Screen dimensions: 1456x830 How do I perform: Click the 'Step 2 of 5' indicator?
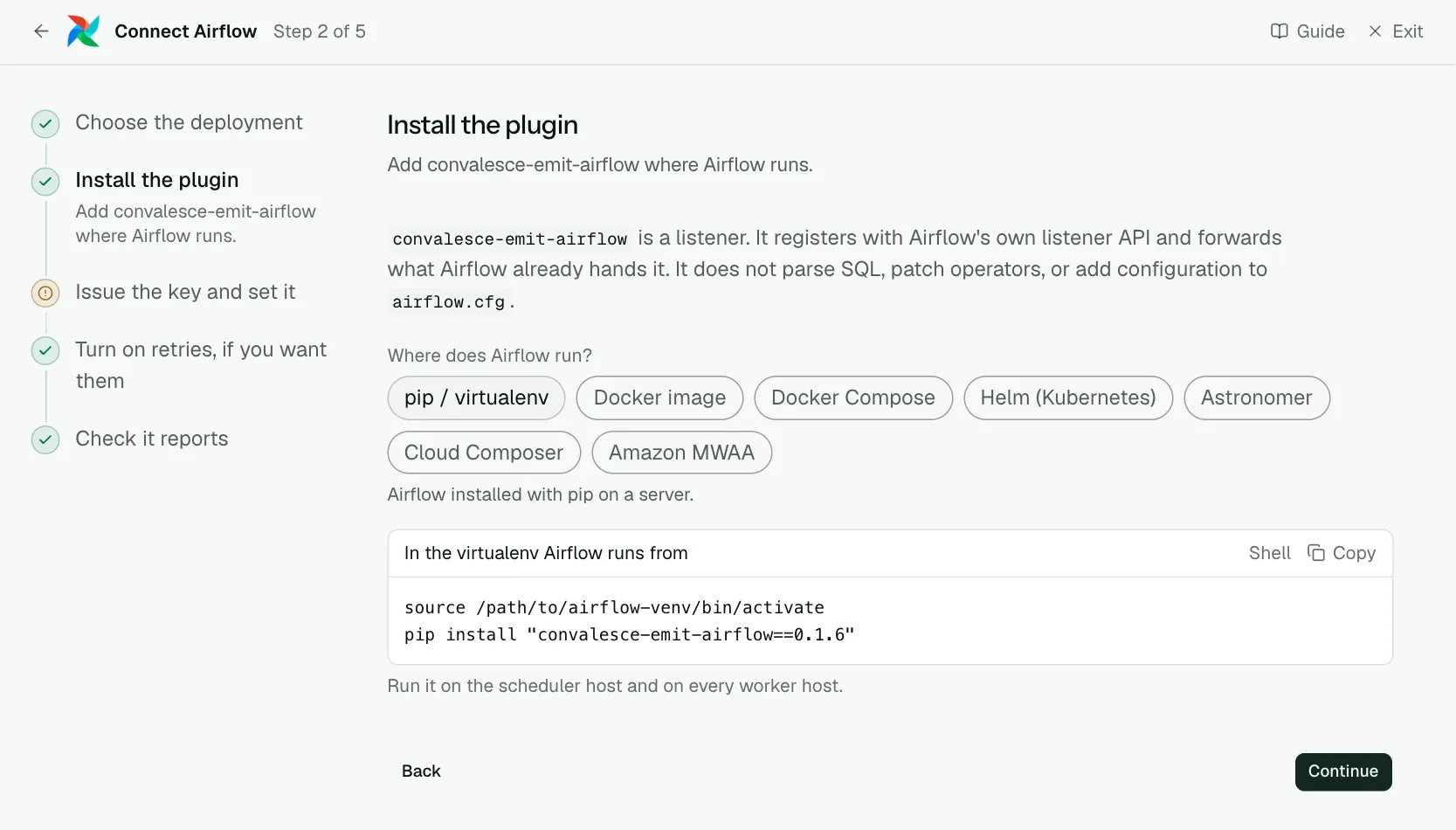click(x=320, y=31)
